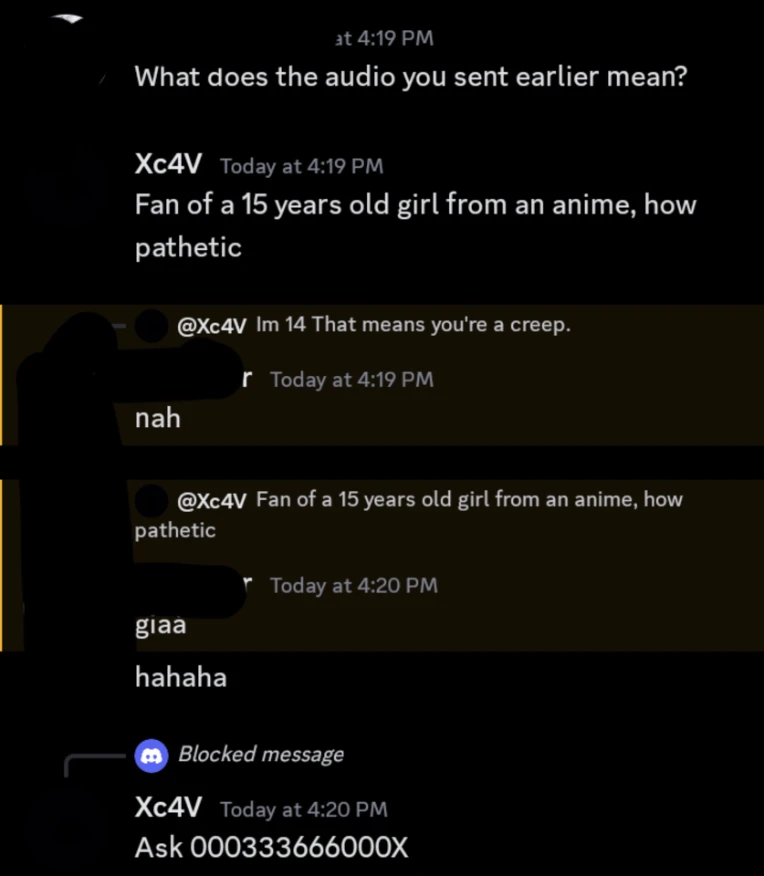Click the reply spine line left of Blocked message
The height and width of the screenshot is (876, 764).
(95, 765)
